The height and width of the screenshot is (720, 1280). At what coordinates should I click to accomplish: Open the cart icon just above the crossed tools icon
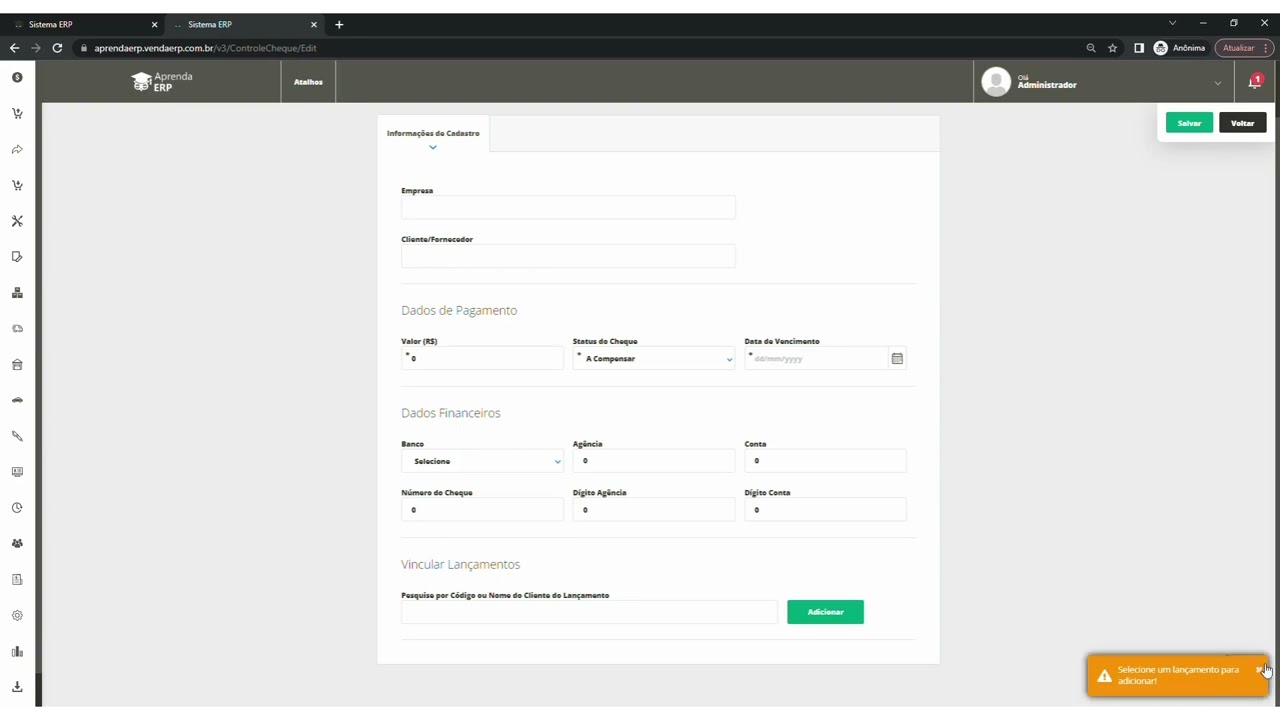click(17, 185)
